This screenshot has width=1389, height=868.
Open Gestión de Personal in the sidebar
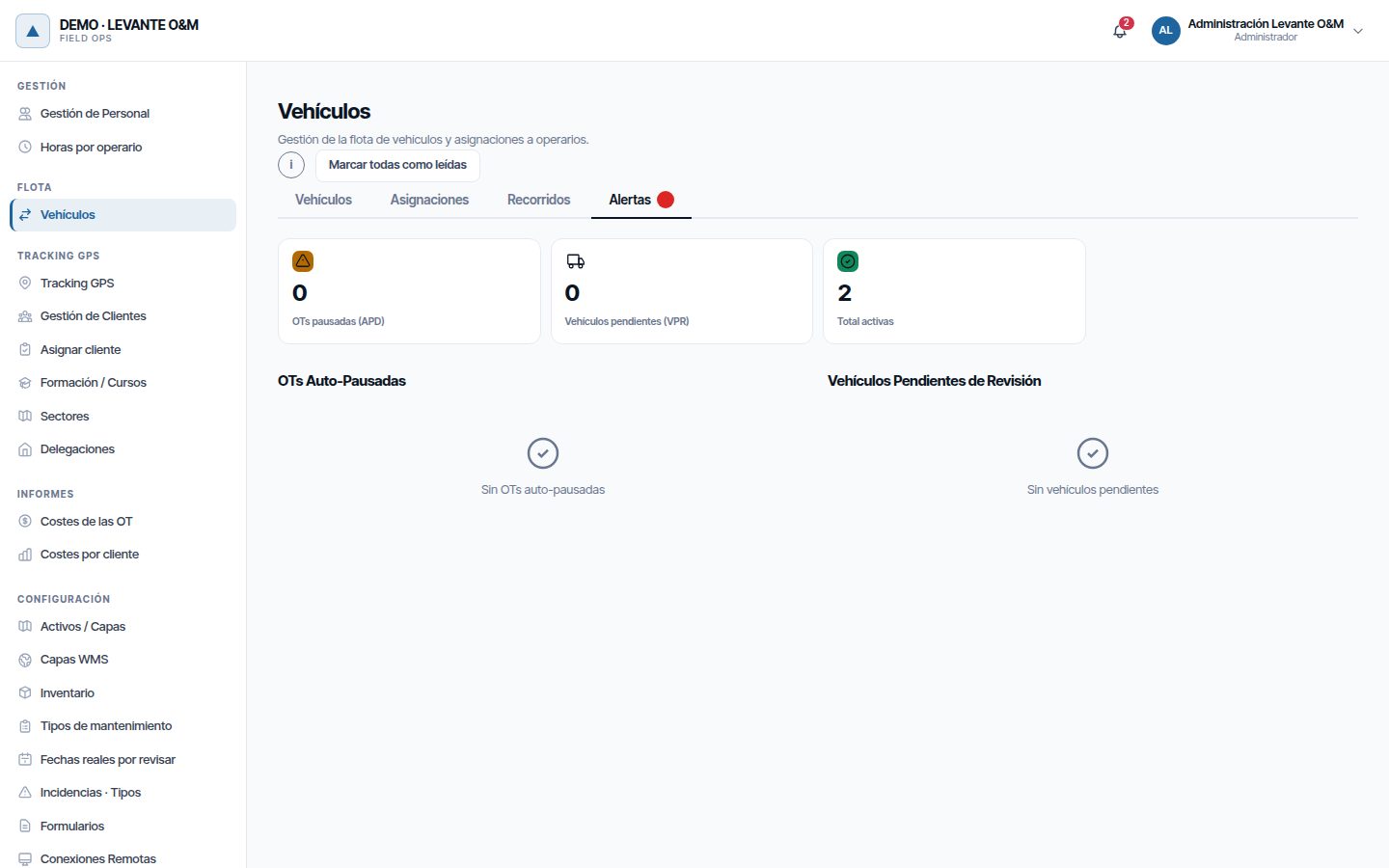coord(123,114)
